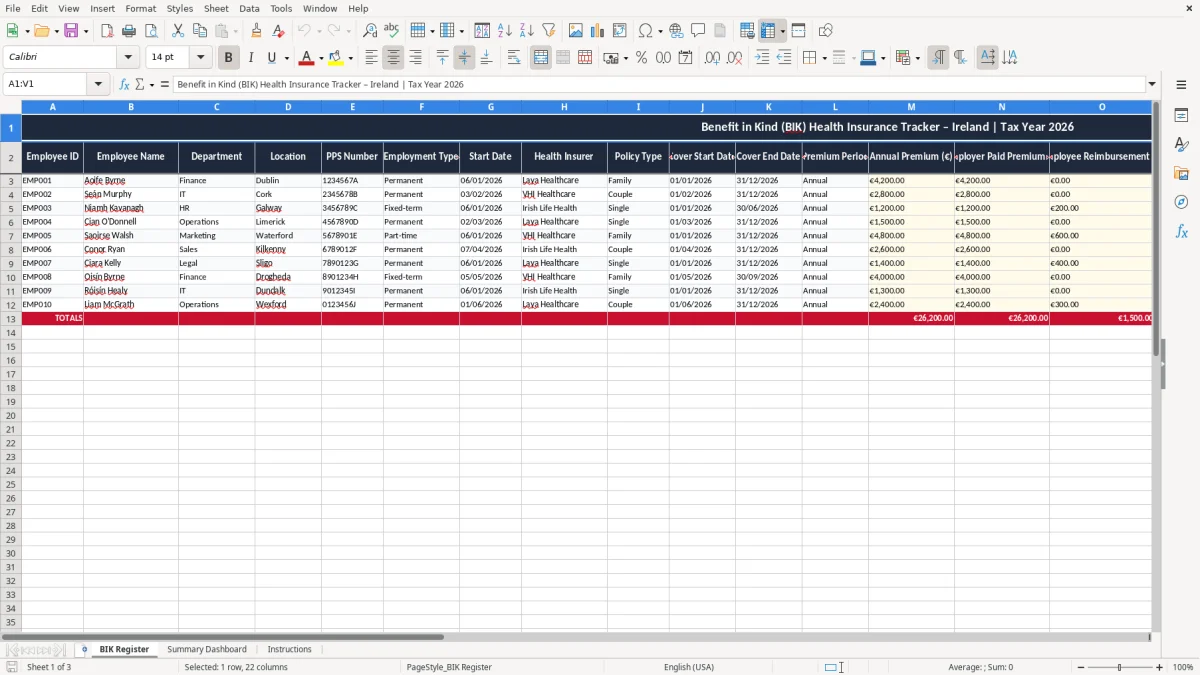Toggle underline formatting
The width and height of the screenshot is (1200, 675).
pos(272,58)
